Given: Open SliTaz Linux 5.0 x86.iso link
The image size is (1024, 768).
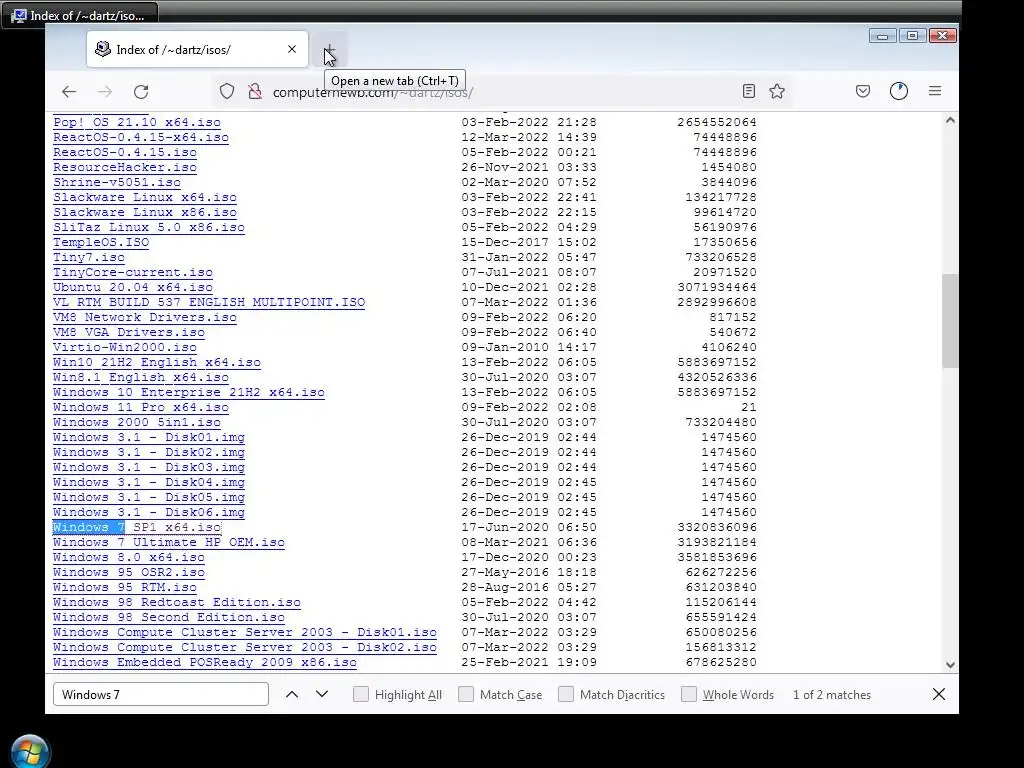Looking at the screenshot, I should (x=149, y=227).
